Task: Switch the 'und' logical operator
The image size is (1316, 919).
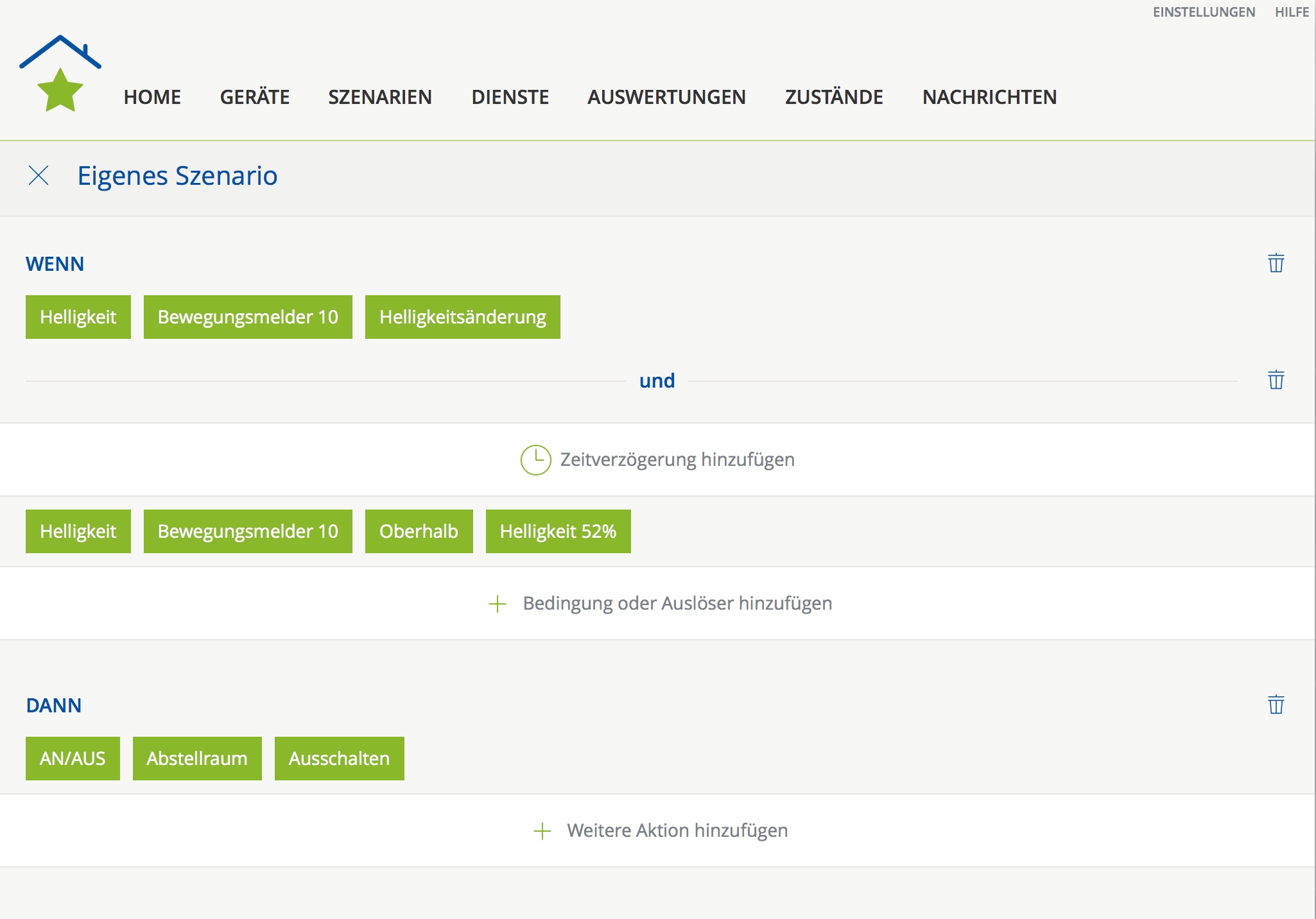Action: coord(657,381)
